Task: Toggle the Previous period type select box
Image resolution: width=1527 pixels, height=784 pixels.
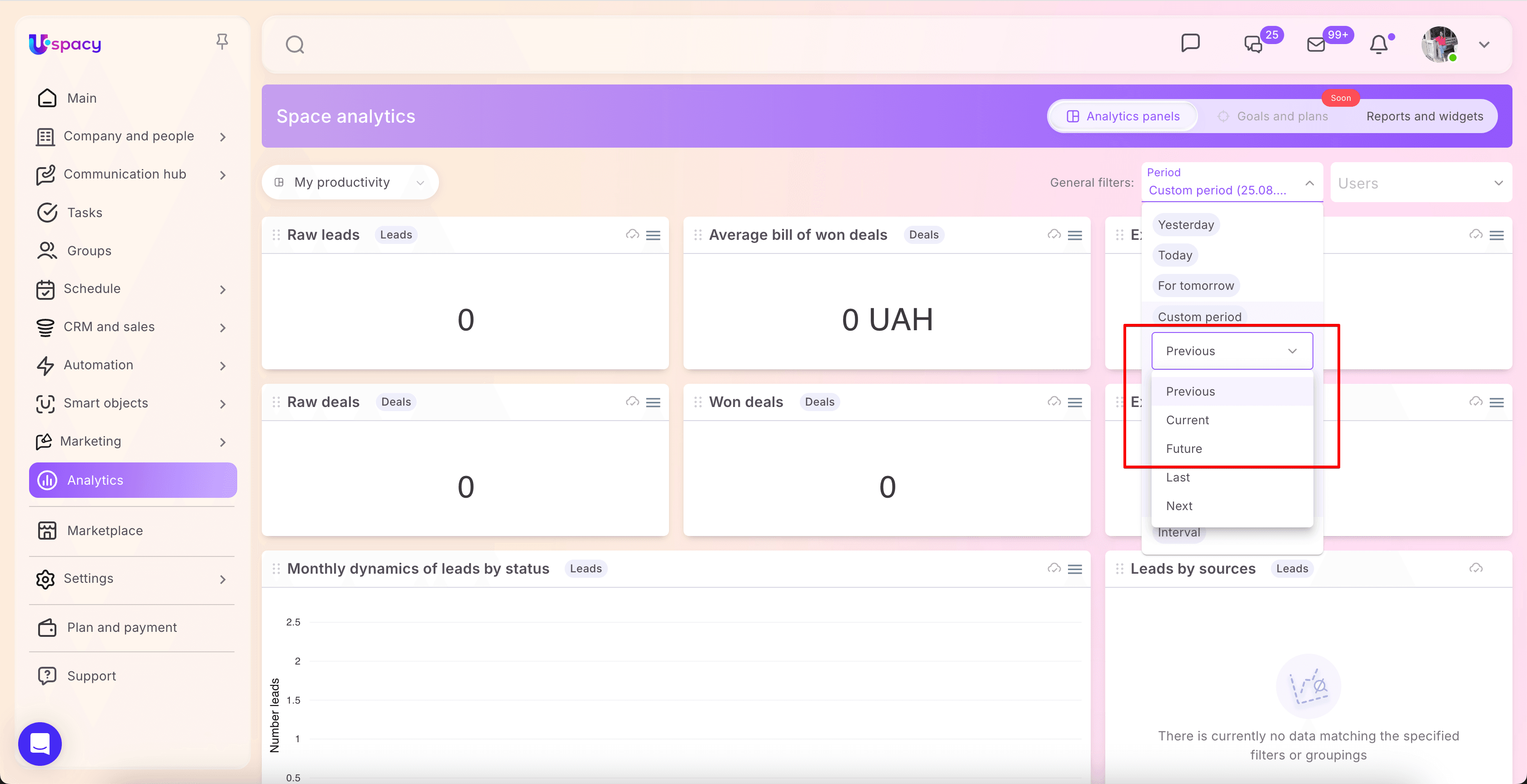Action: point(1232,351)
